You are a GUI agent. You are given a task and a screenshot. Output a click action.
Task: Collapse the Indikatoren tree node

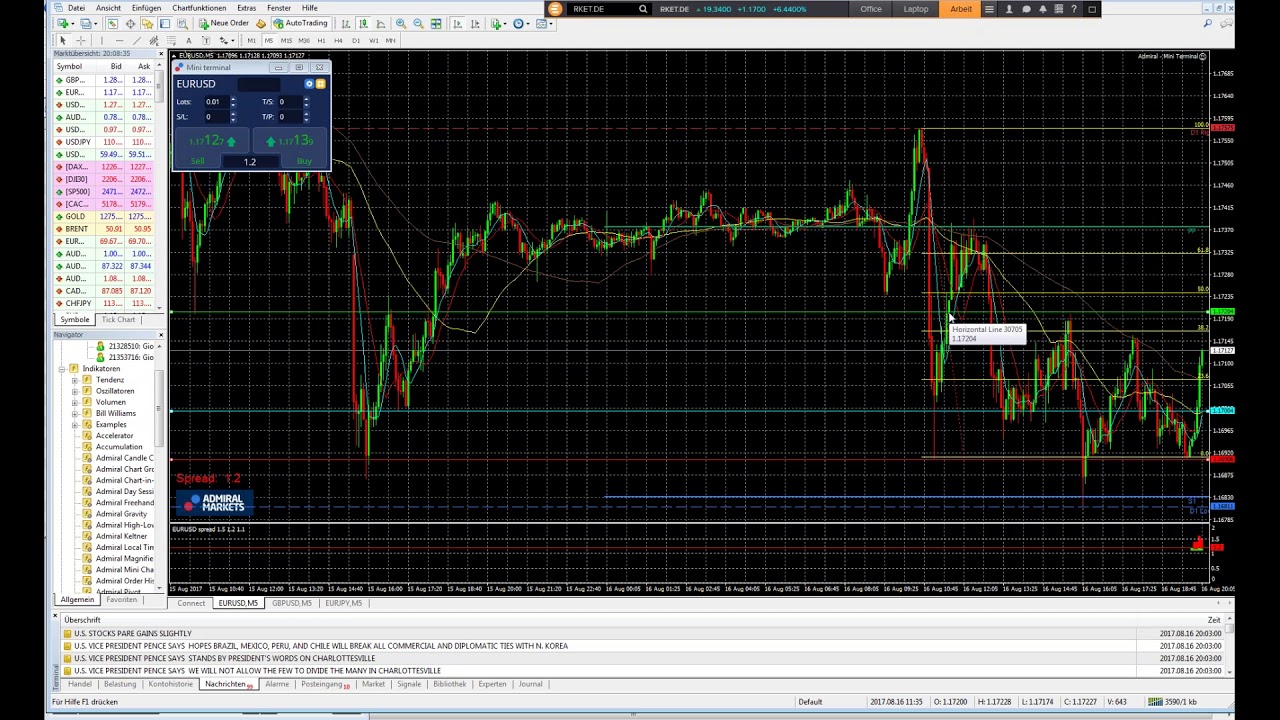(62, 369)
